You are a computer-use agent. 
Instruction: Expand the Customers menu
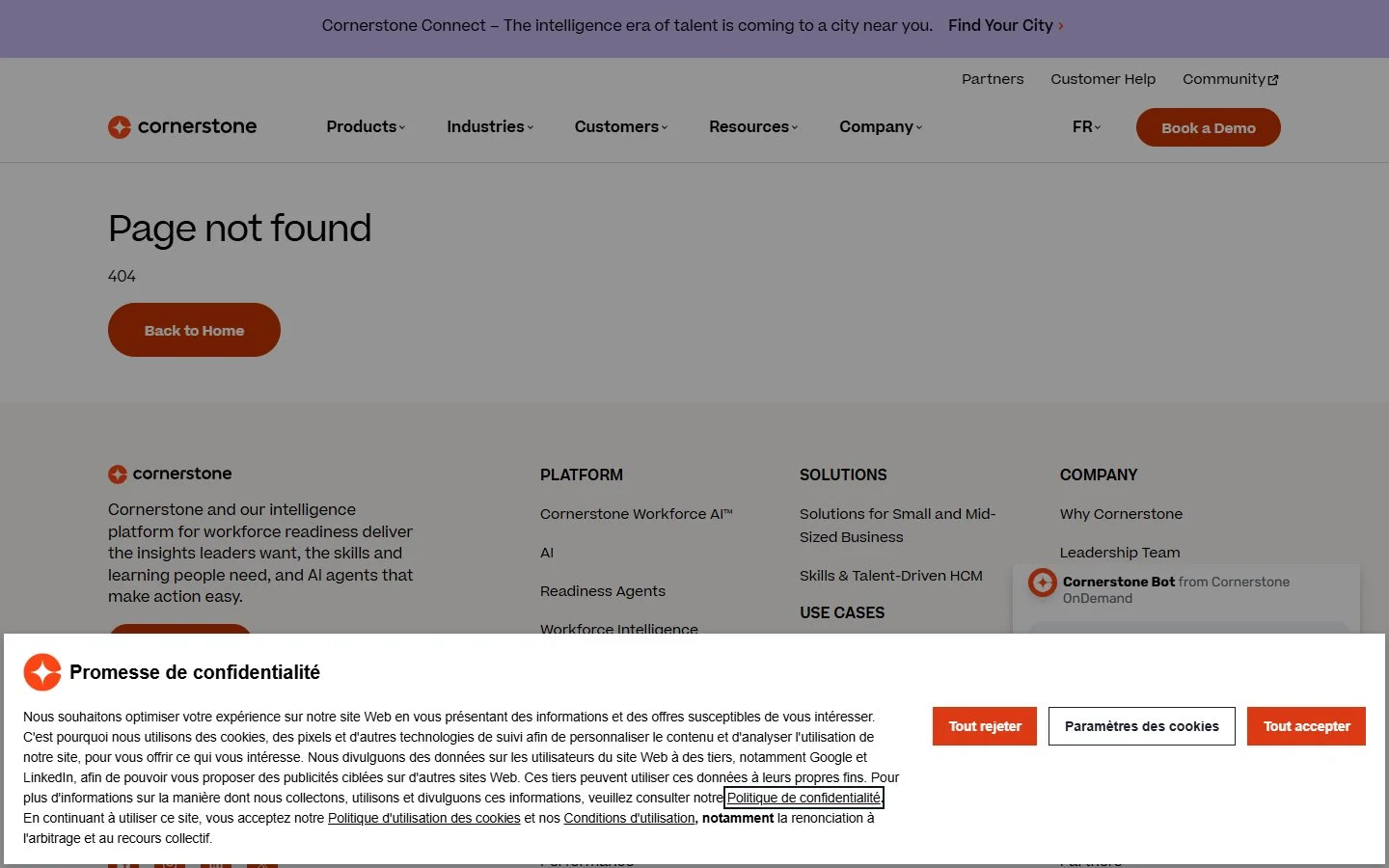point(621,126)
